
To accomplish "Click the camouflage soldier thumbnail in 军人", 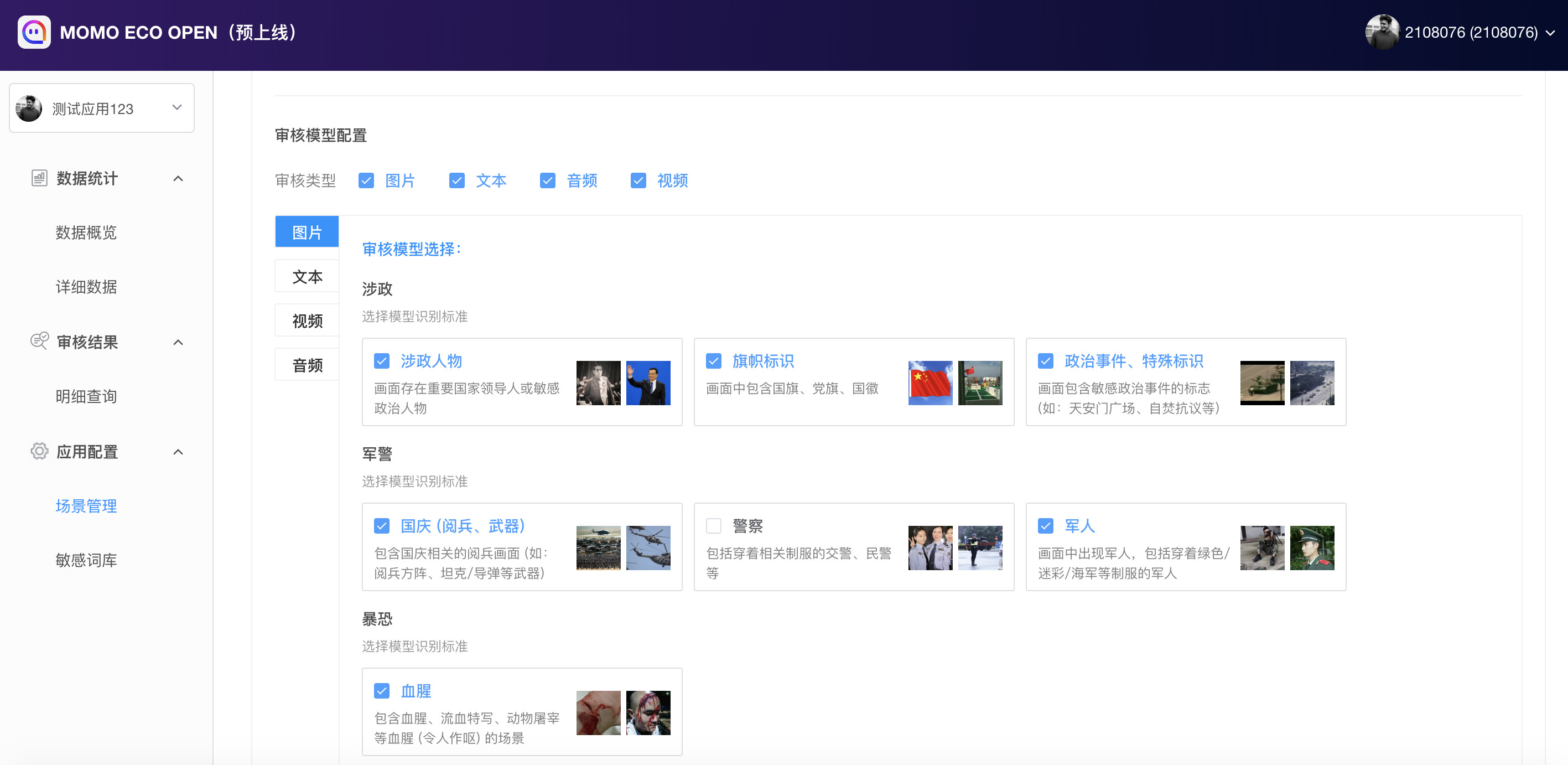I will 1262,547.
